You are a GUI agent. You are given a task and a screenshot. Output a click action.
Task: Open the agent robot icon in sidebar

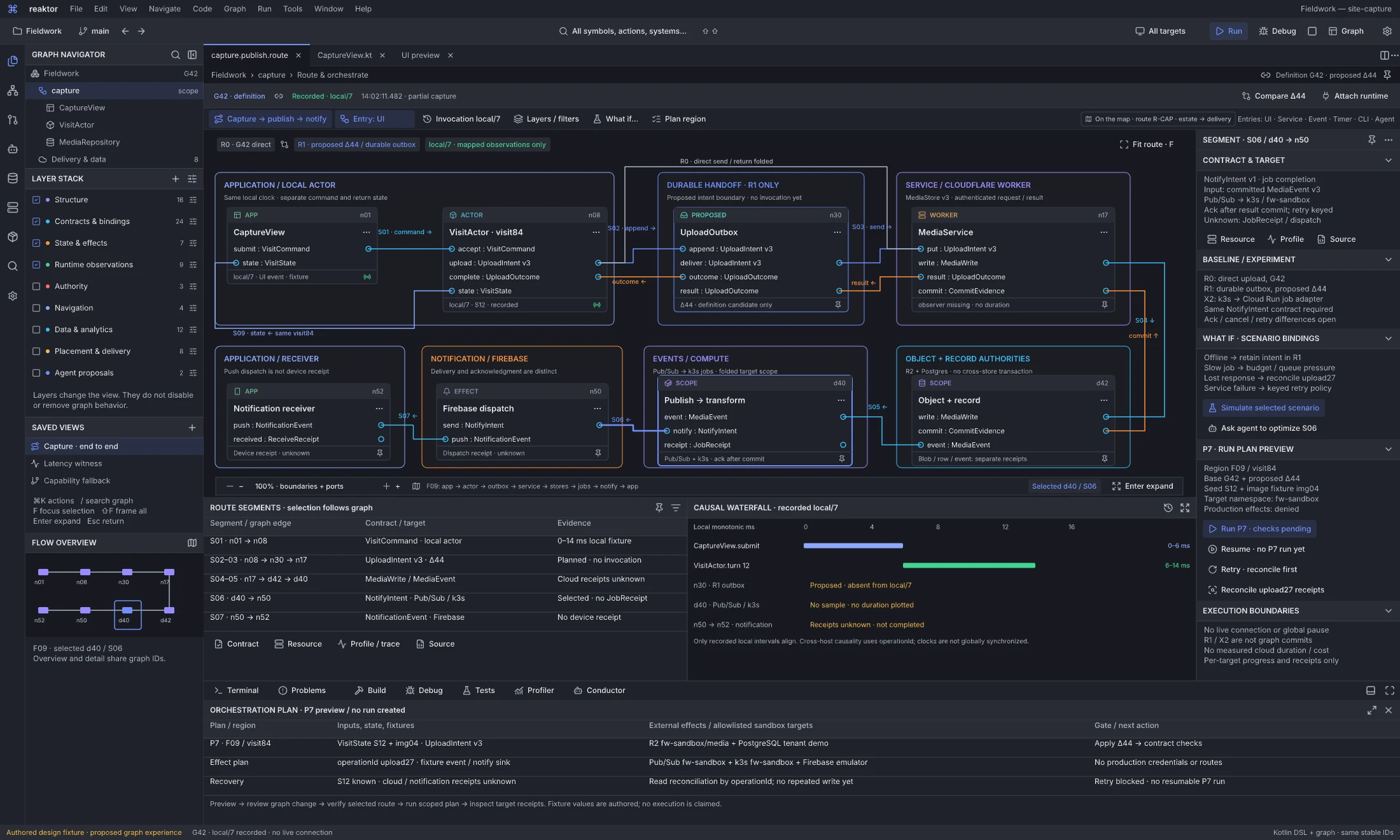coord(12,149)
